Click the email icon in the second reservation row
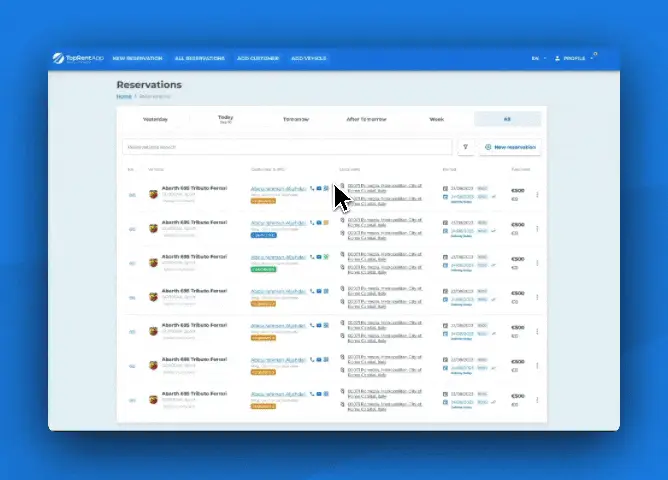This screenshot has width=668, height=480. [319, 222]
